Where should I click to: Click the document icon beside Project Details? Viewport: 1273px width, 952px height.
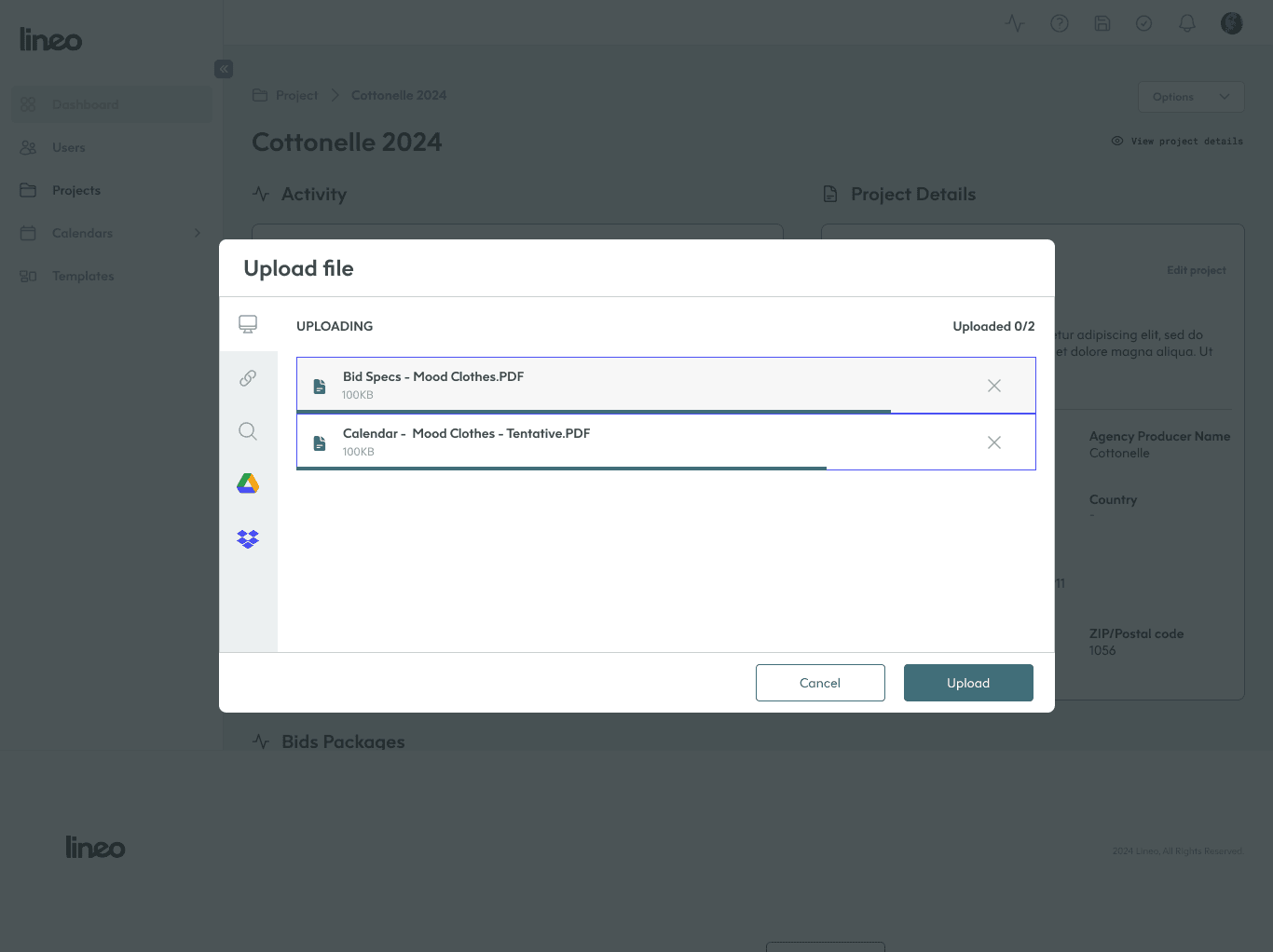[x=830, y=194]
